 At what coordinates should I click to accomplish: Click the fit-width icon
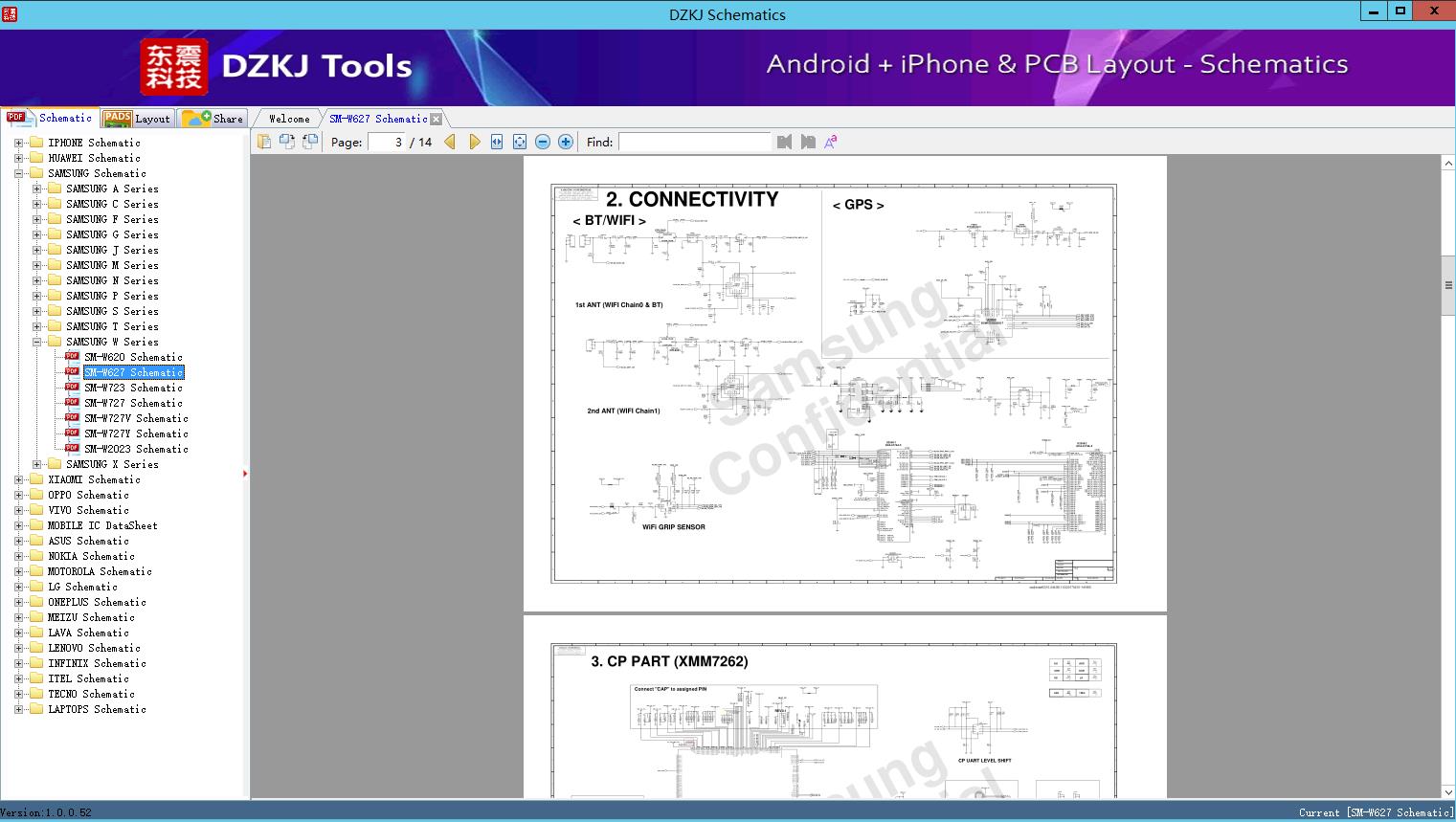497,142
